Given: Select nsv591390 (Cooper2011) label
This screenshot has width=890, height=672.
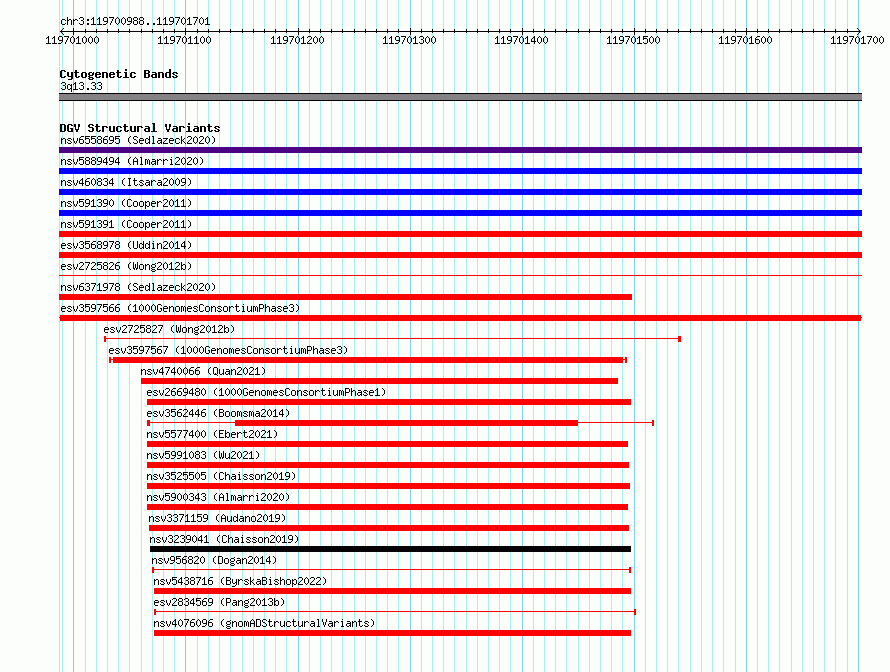Looking at the screenshot, I should coord(126,203).
